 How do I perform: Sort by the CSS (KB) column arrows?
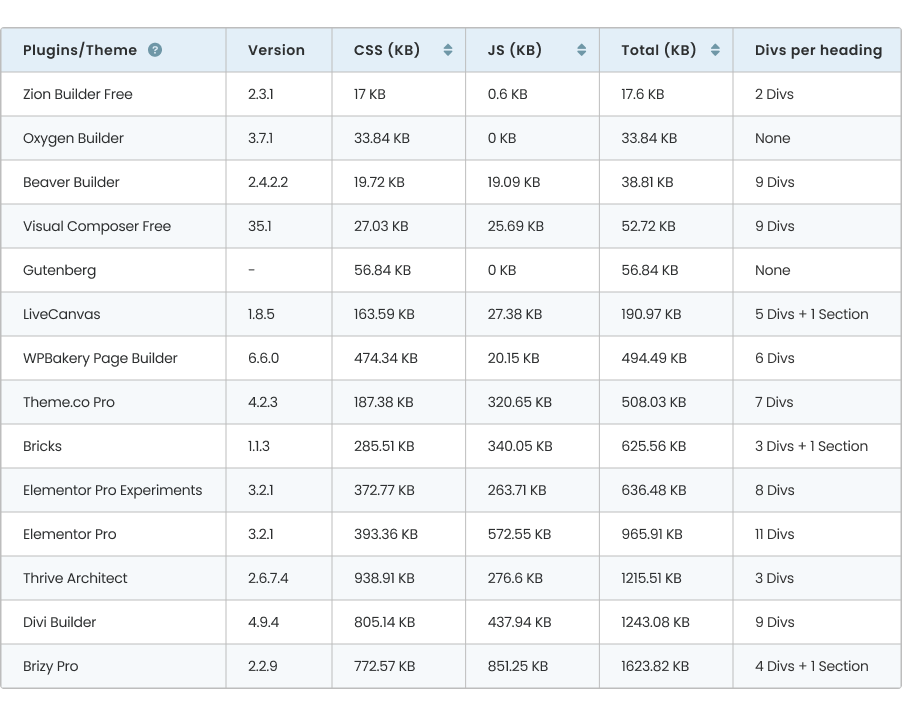[x=448, y=50]
